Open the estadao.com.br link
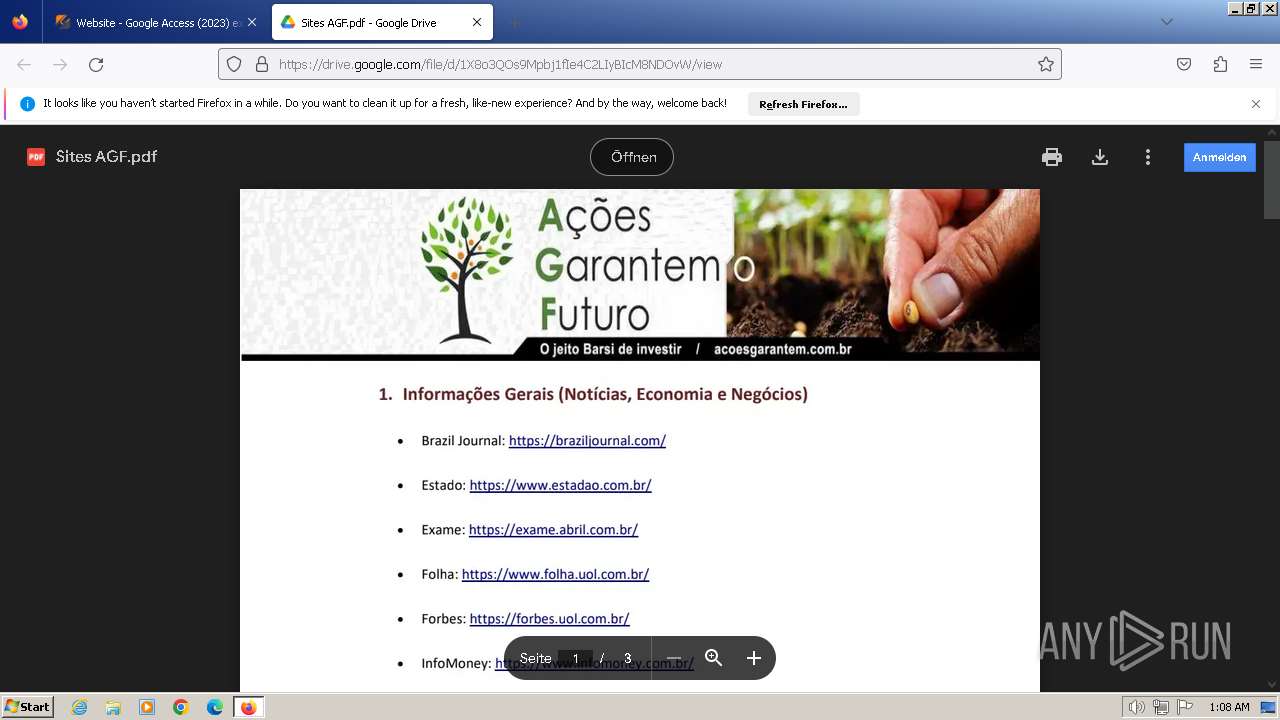The width and height of the screenshot is (1280, 720). coord(560,485)
